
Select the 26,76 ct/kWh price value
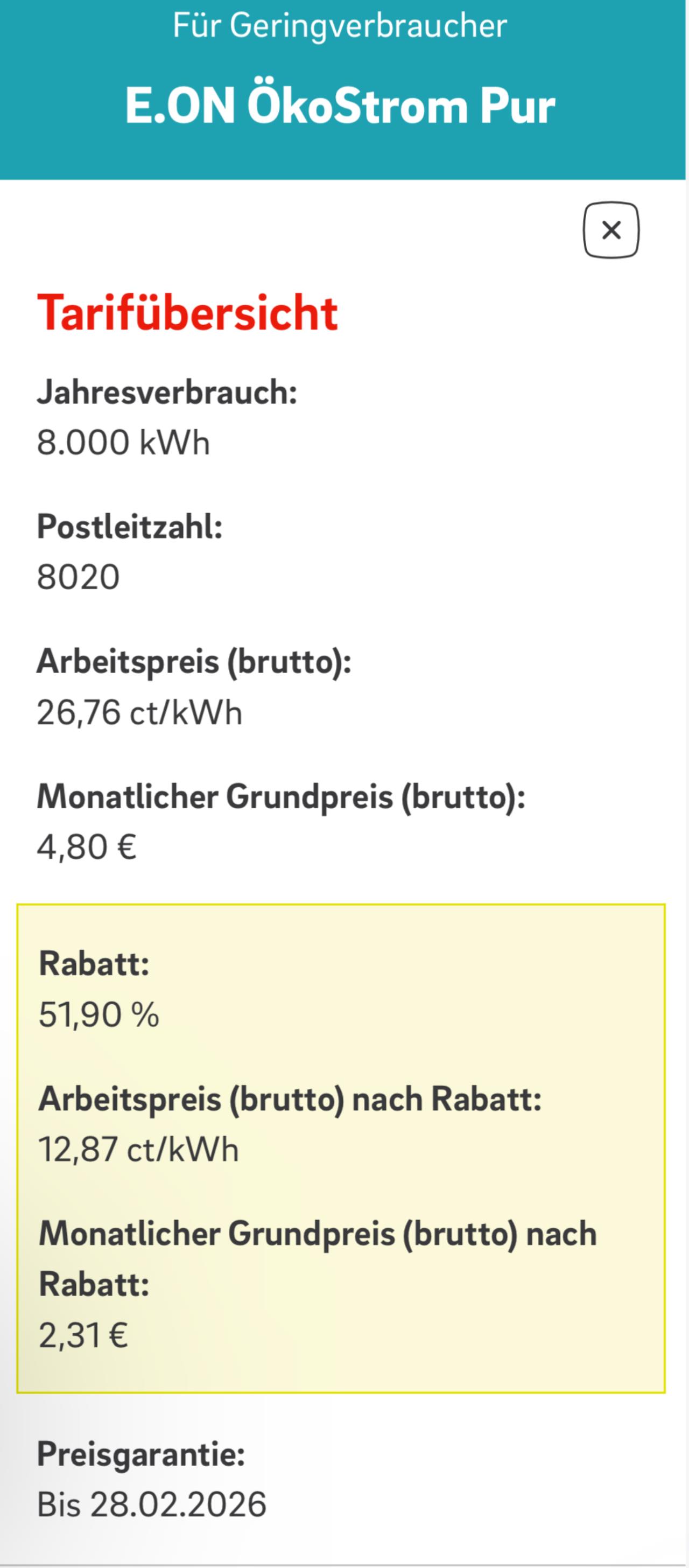(x=139, y=712)
